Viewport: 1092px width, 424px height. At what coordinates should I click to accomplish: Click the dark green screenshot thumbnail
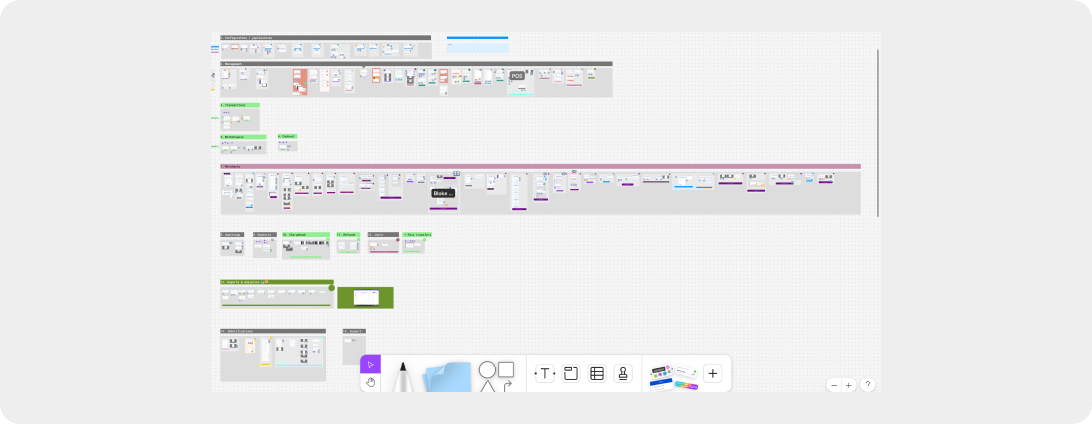coord(365,297)
